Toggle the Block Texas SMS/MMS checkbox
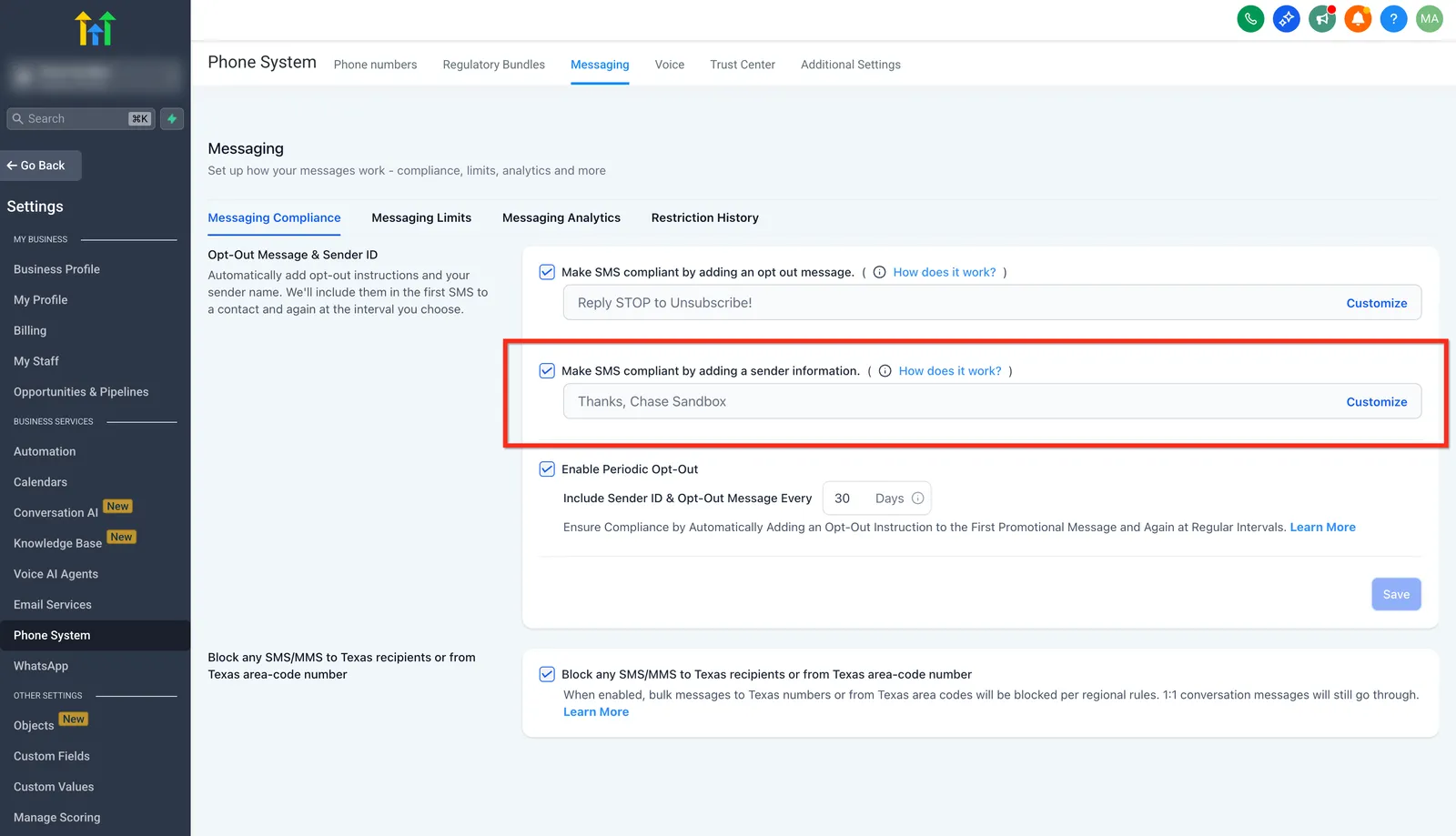Screen dimensions: 1456x836 pyautogui.click(x=547, y=674)
